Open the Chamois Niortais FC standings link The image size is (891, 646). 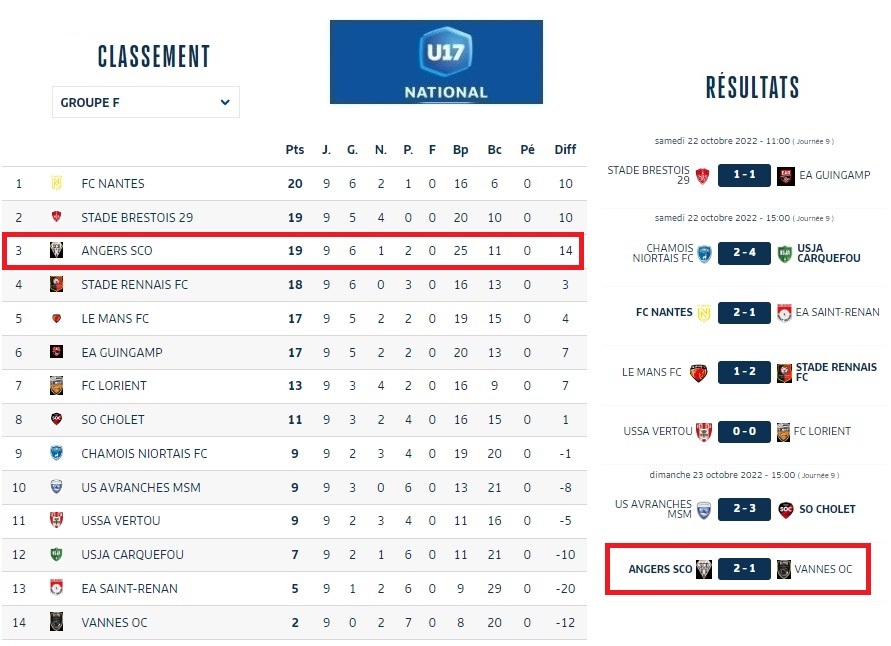[x=144, y=454]
